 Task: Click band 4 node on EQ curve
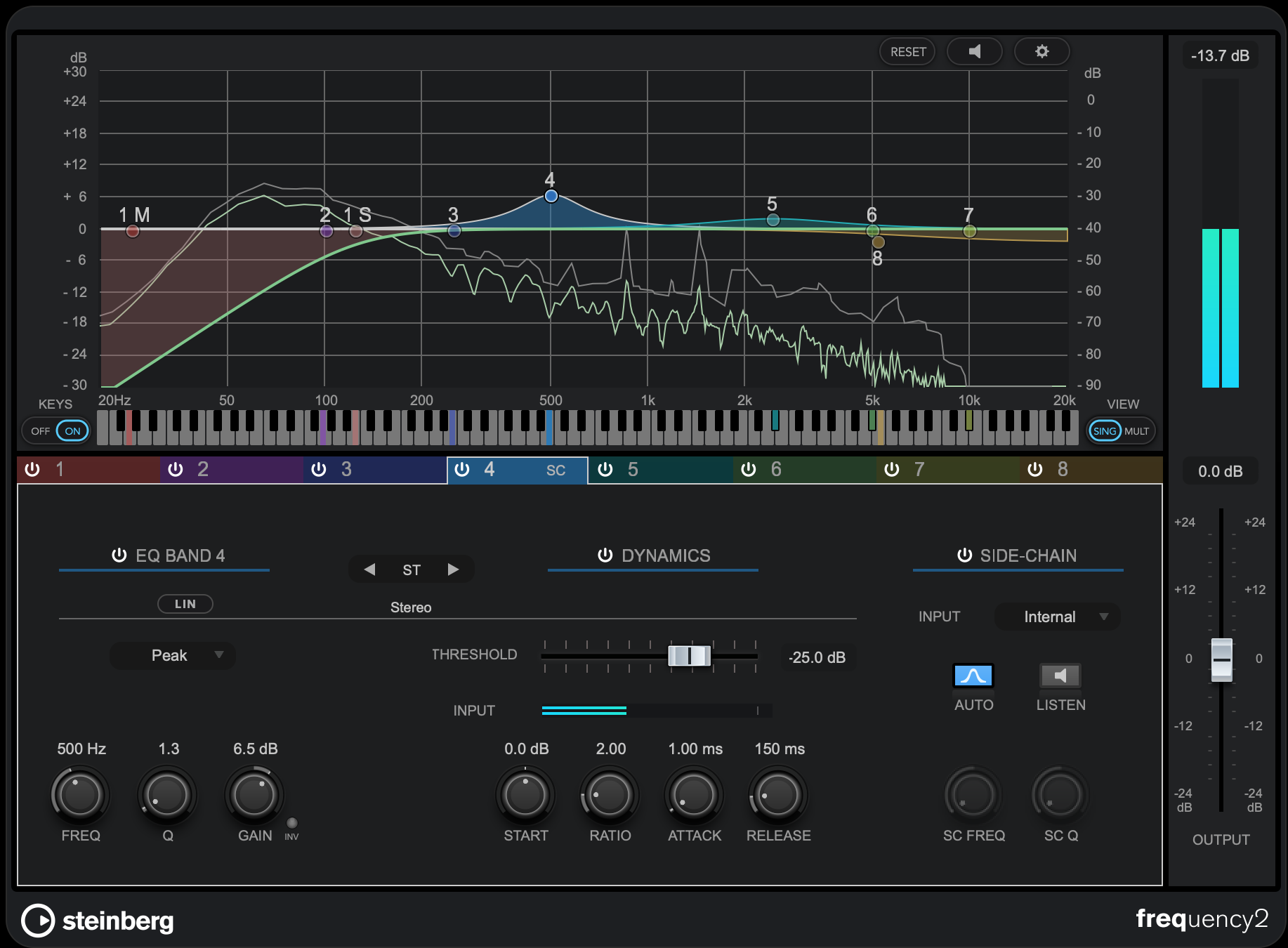click(551, 197)
